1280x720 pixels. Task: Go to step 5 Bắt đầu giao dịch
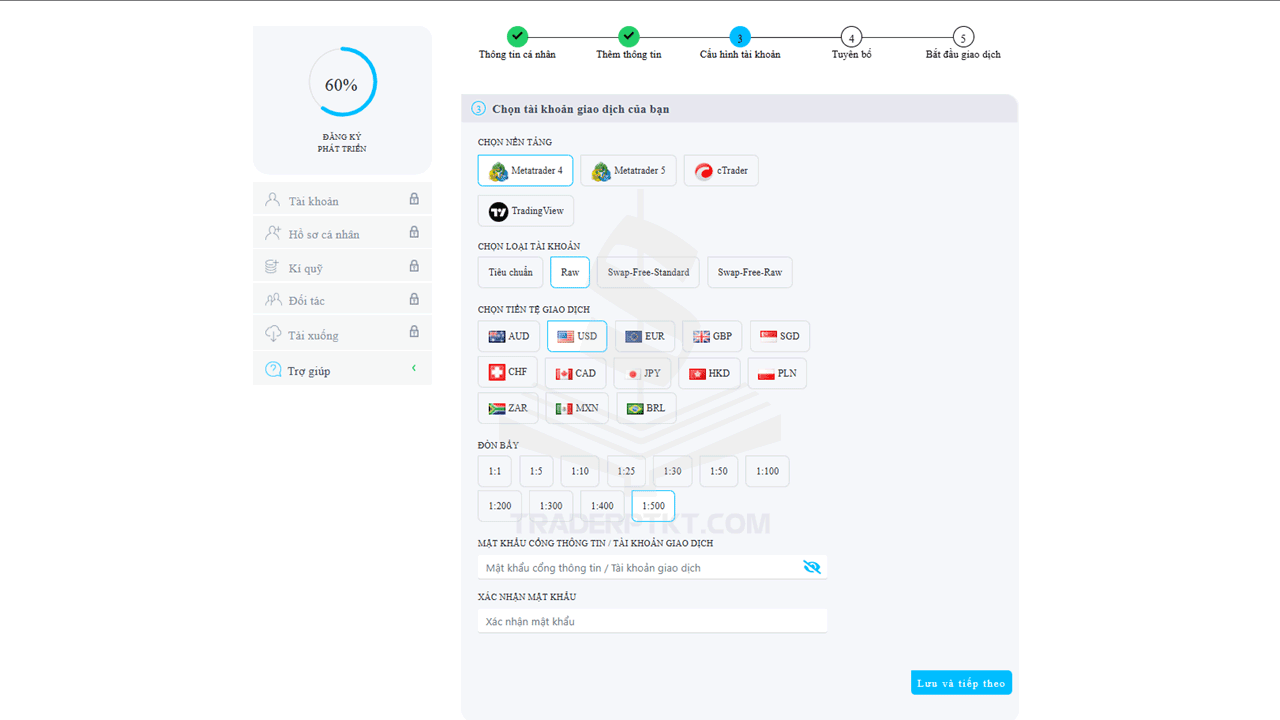coord(963,37)
